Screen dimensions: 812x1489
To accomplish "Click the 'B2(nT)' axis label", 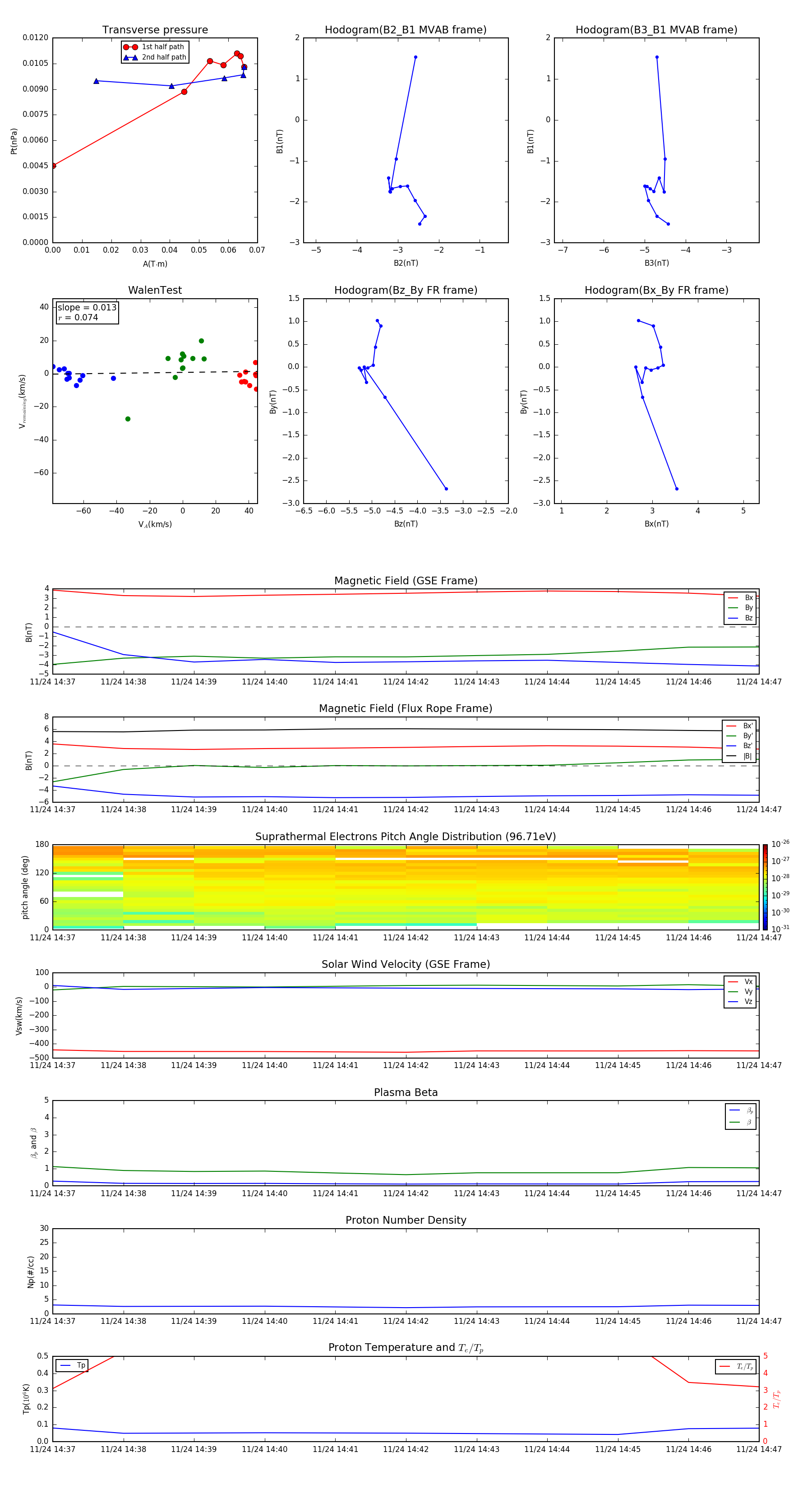I will [x=406, y=263].
